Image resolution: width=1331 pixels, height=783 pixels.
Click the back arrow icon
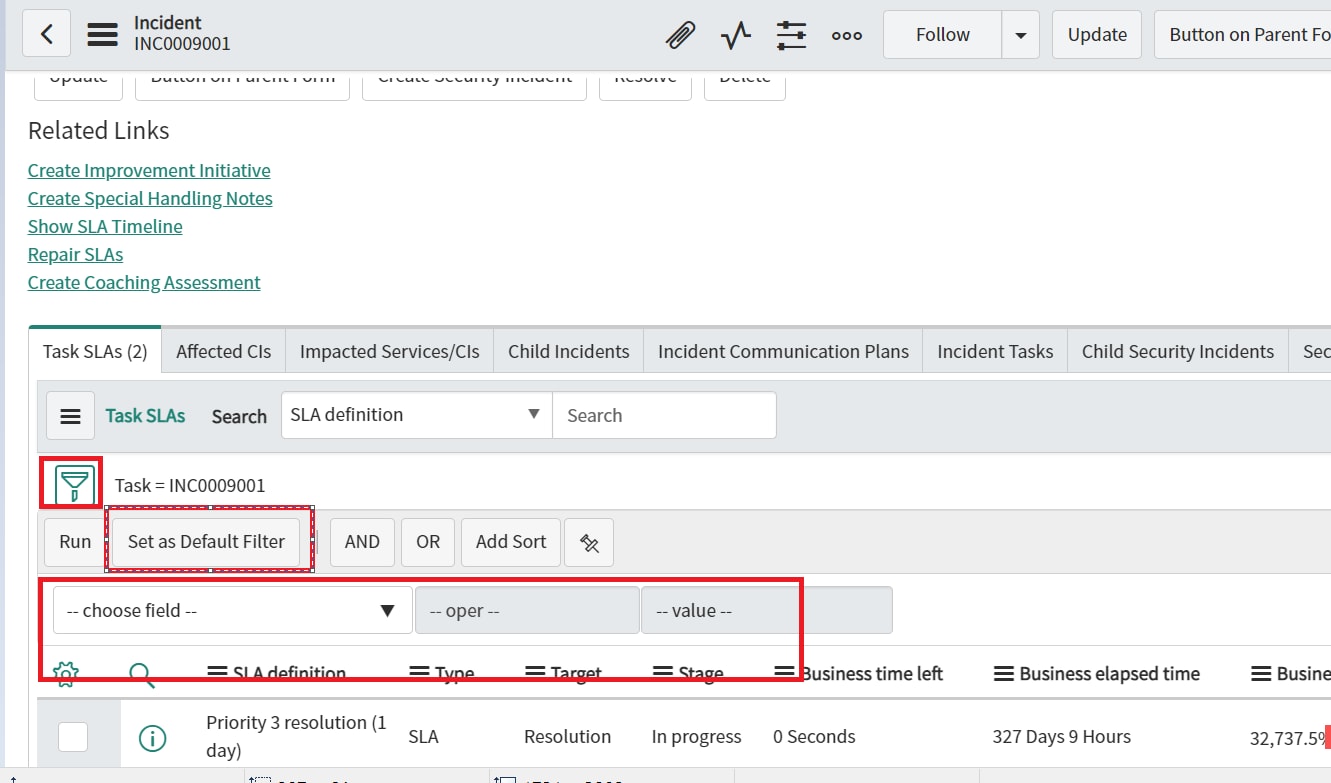[x=47, y=33]
